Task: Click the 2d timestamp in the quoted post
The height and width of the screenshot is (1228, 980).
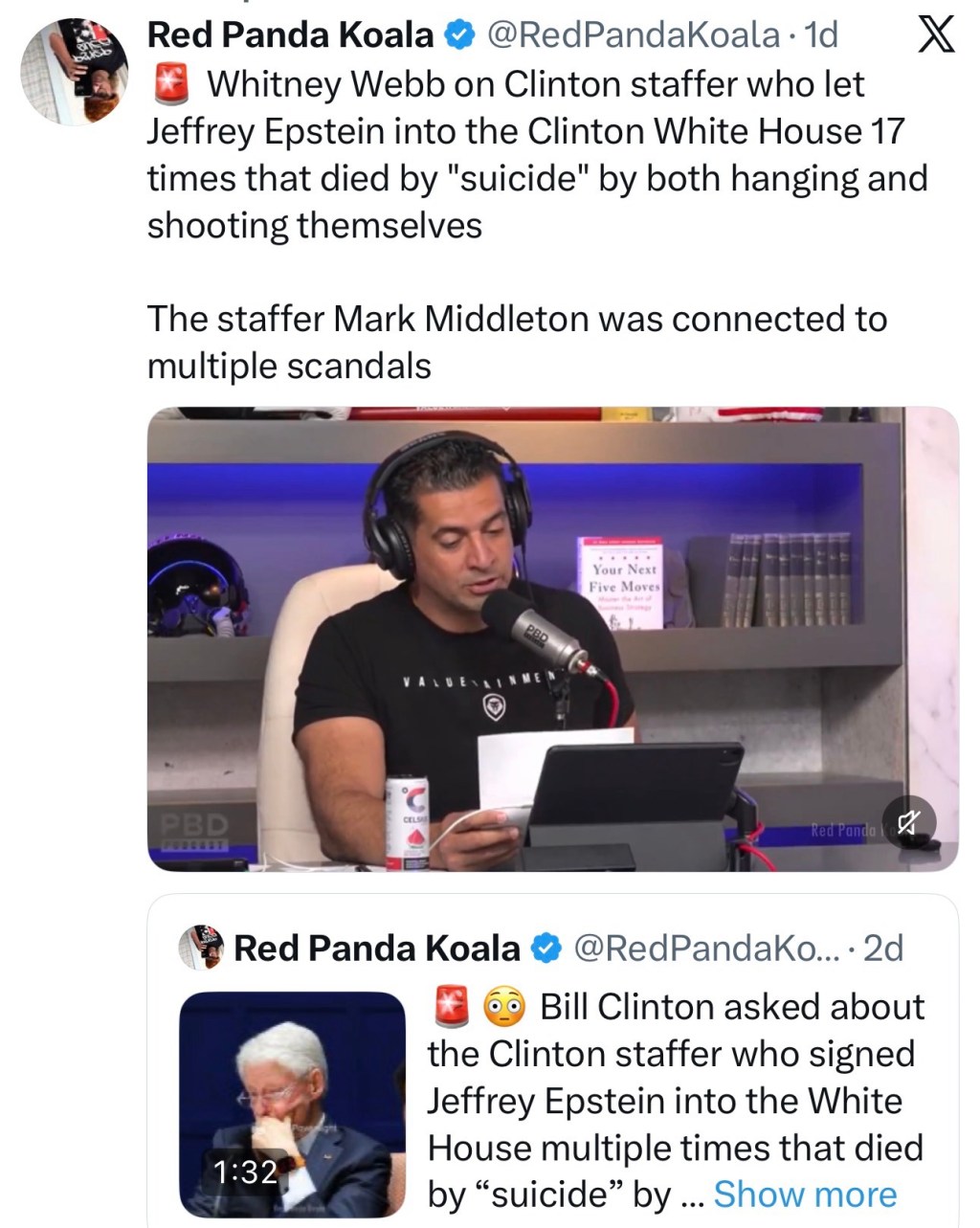Action: click(x=886, y=949)
